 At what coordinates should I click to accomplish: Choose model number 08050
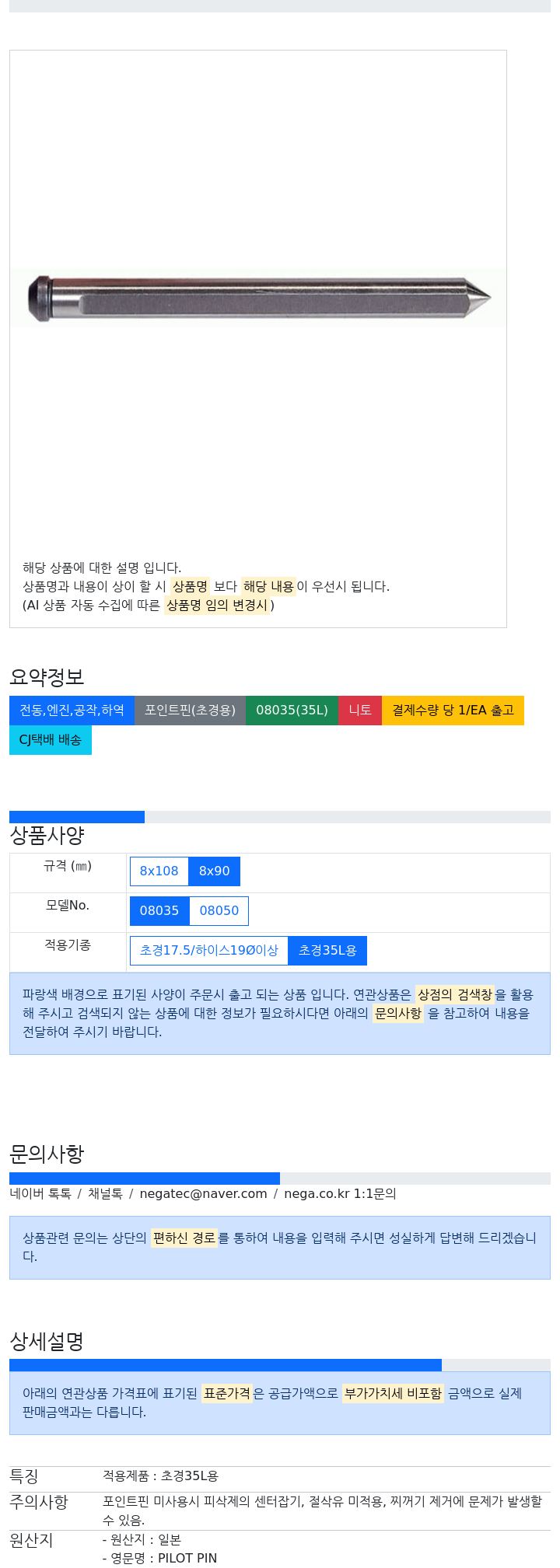pyautogui.click(x=219, y=910)
